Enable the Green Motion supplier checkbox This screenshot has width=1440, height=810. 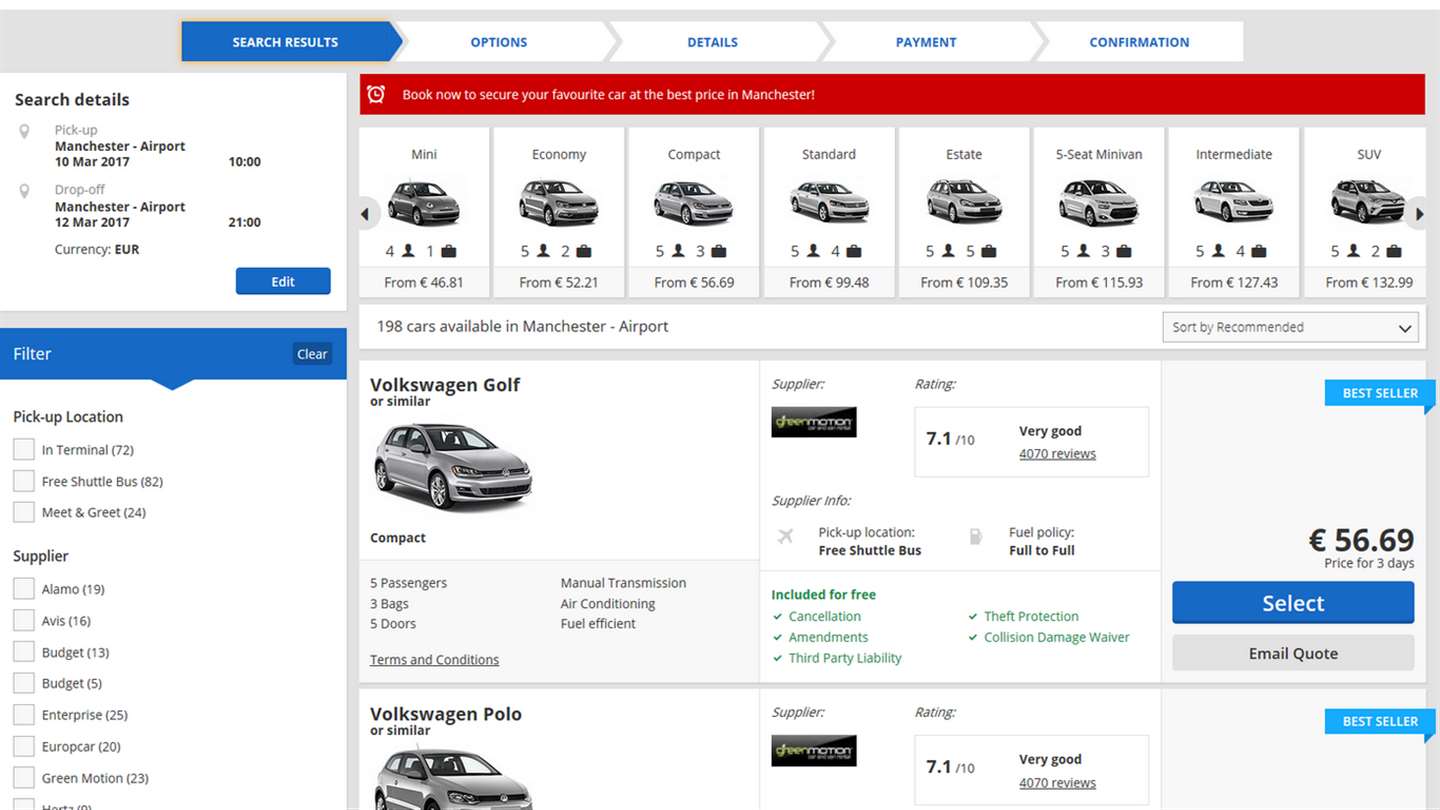click(x=24, y=778)
